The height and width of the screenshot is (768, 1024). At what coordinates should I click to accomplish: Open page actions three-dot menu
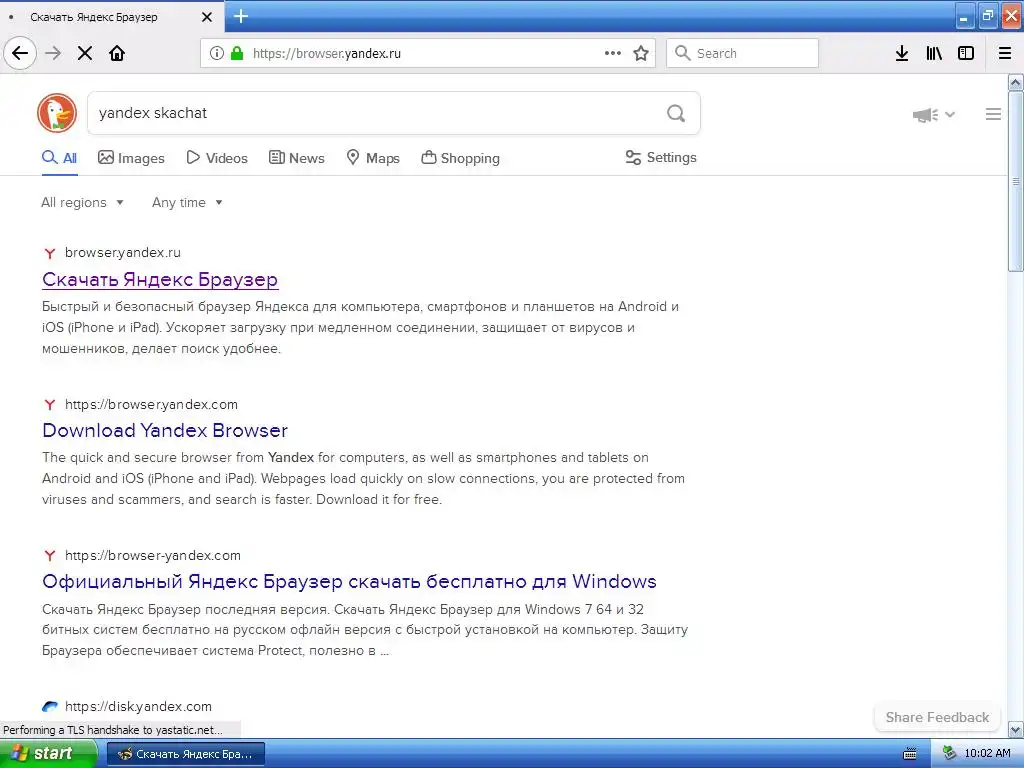(613, 54)
